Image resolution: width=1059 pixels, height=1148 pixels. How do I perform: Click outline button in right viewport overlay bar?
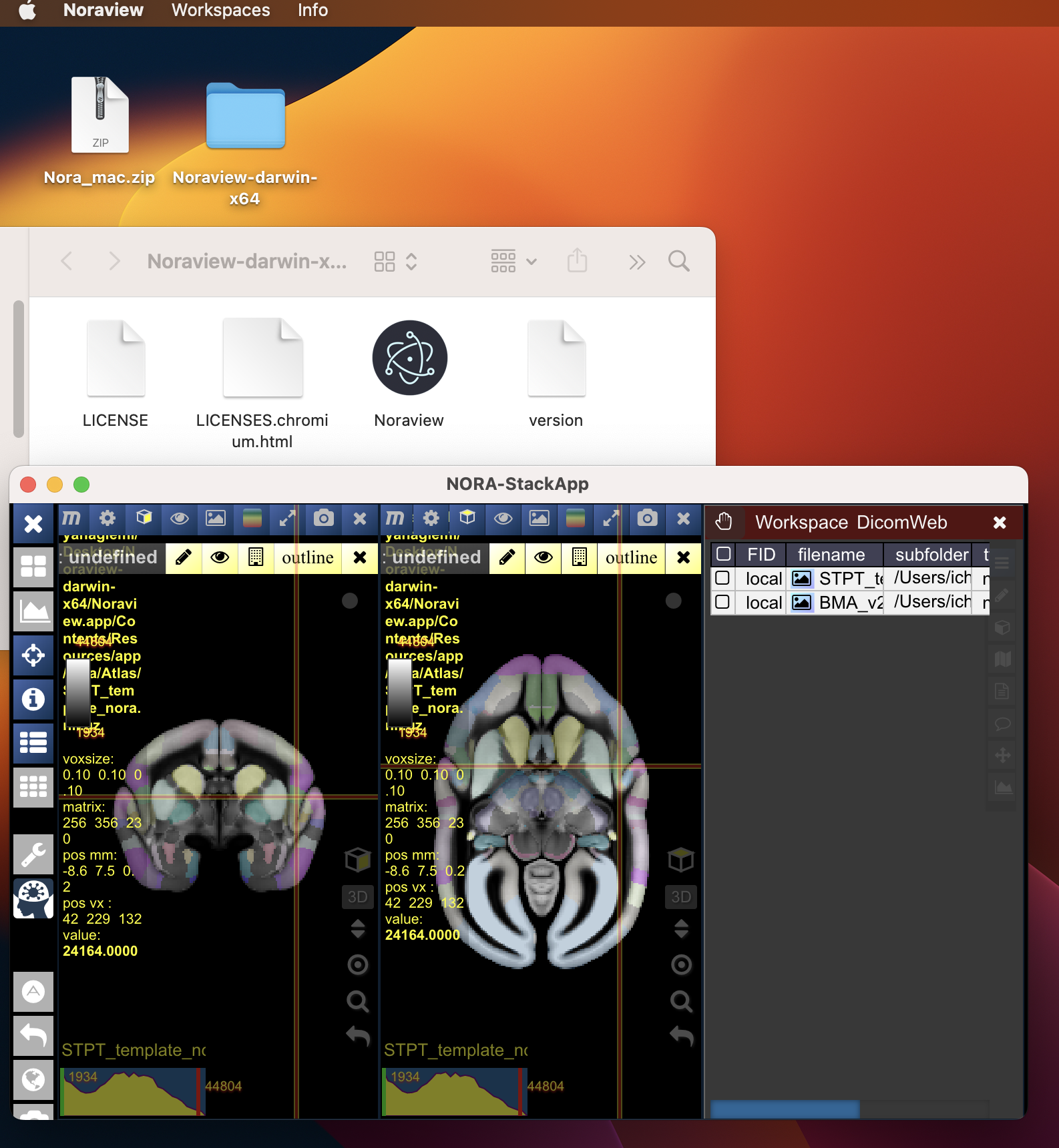point(632,557)
